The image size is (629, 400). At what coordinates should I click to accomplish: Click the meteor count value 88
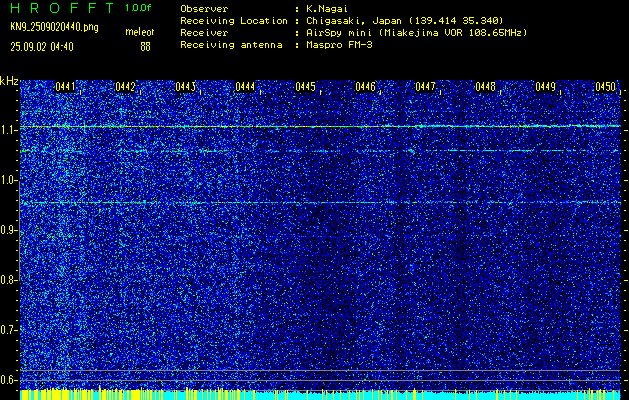tap(145, 47)
